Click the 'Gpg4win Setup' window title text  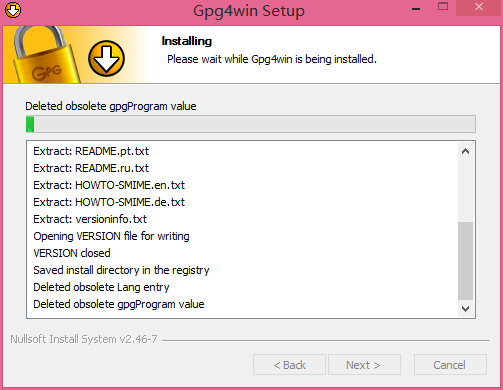(x=249, y=10)
